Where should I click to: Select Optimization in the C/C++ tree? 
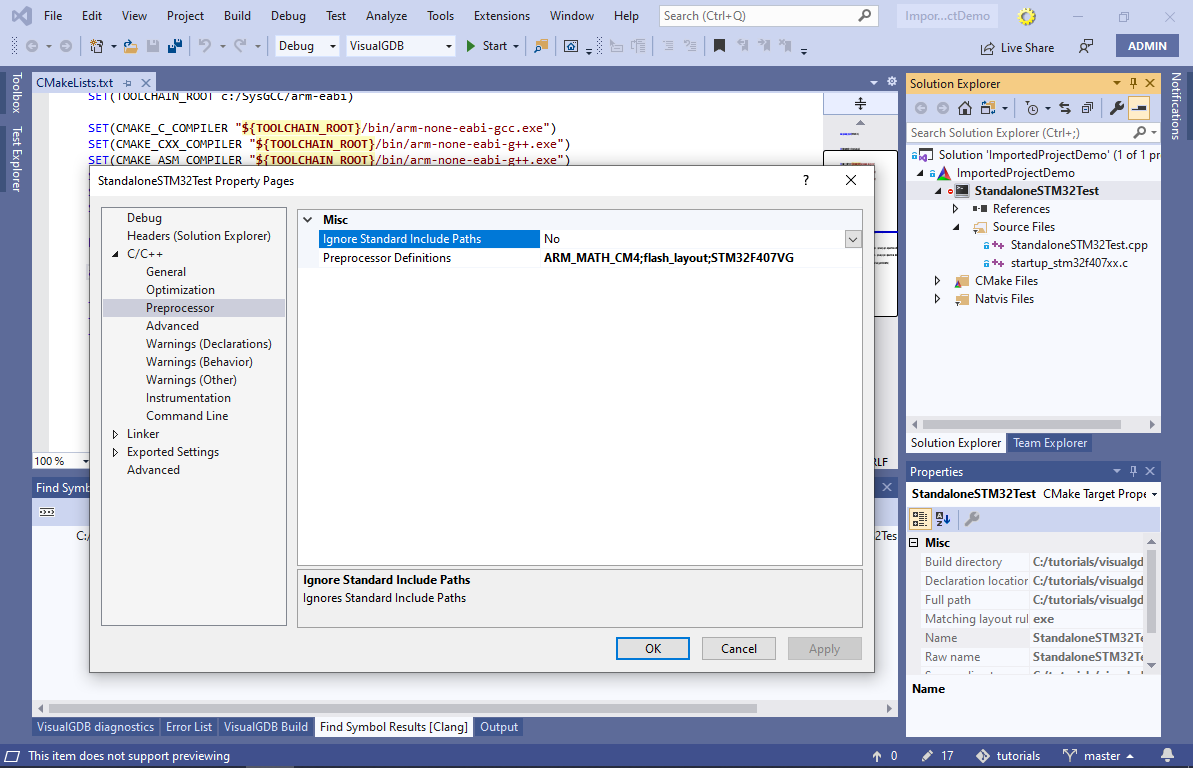click(x=180, y=290)
